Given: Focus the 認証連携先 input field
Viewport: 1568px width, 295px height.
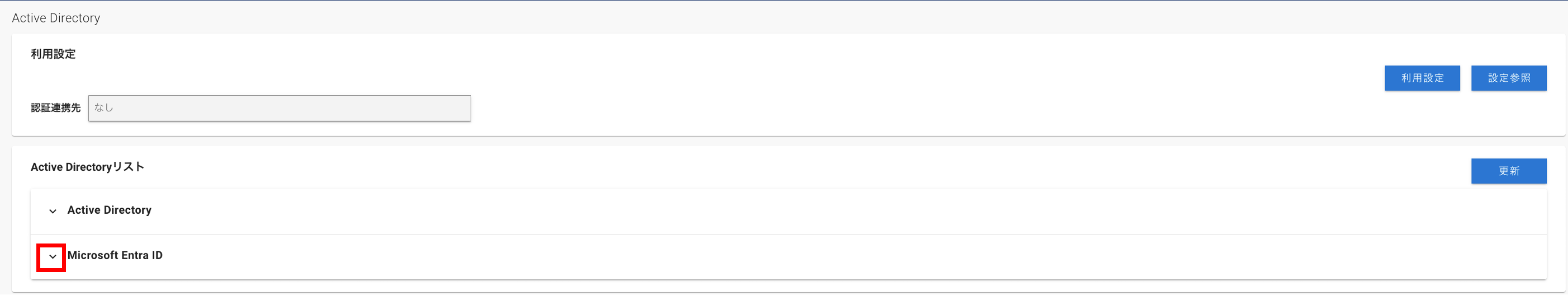Looking at the screenshot, I should click(280, 108).
